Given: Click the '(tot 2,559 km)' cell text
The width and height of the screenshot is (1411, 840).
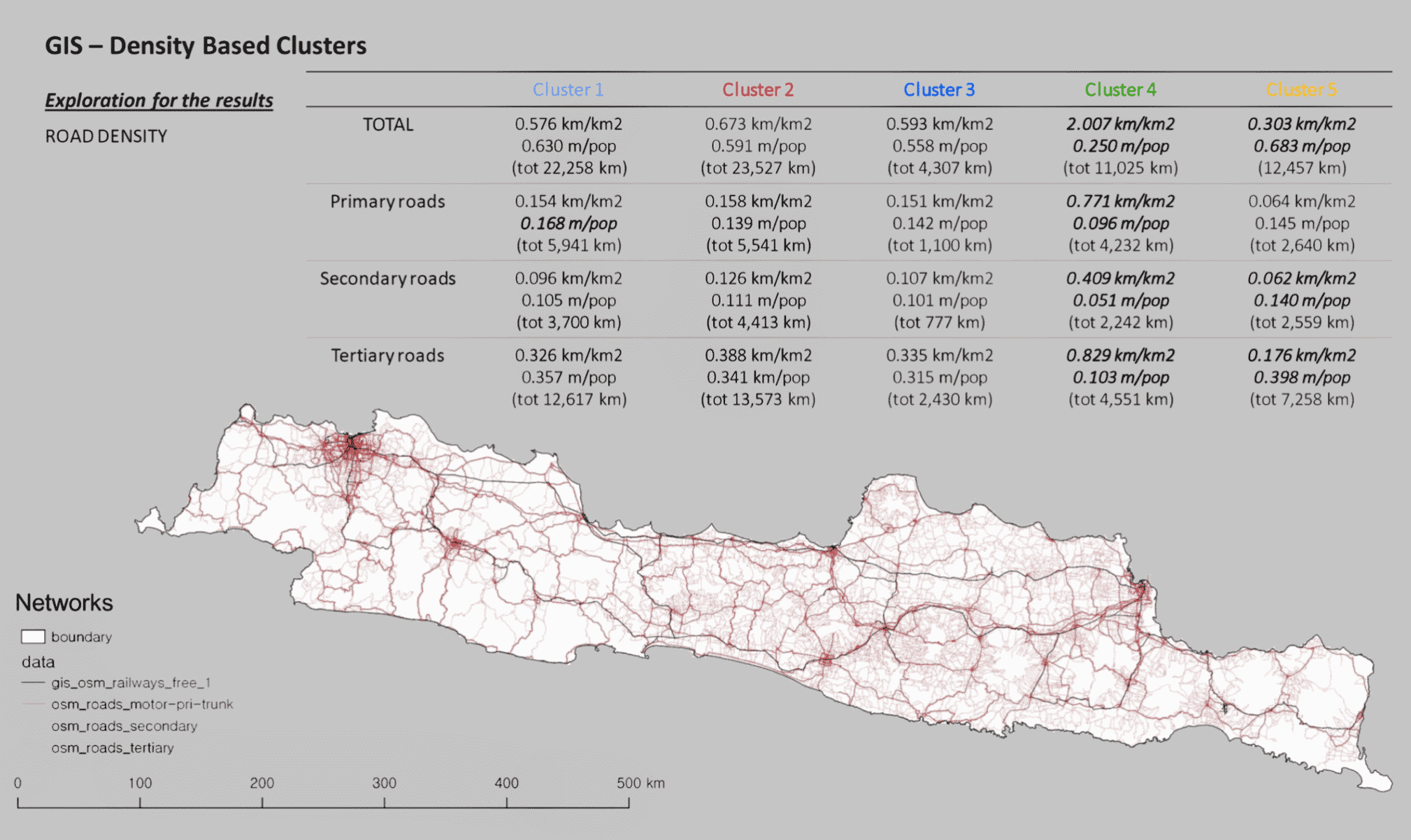Looking at the screenshot, I should 1302,323.
